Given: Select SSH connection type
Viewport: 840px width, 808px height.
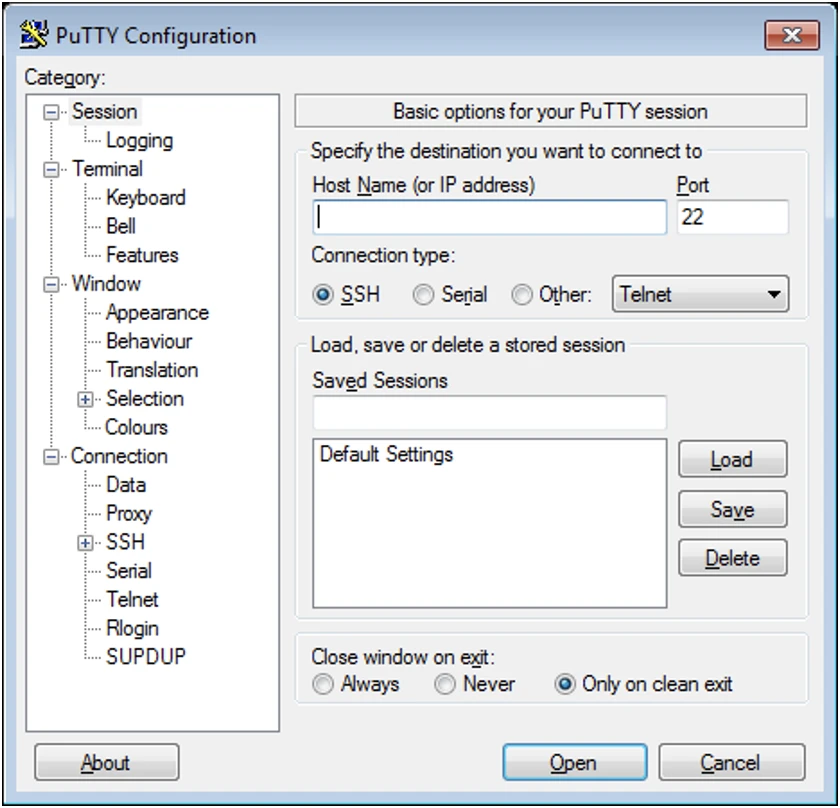Looking at the screenshot, I should click(x=323, y=295).
